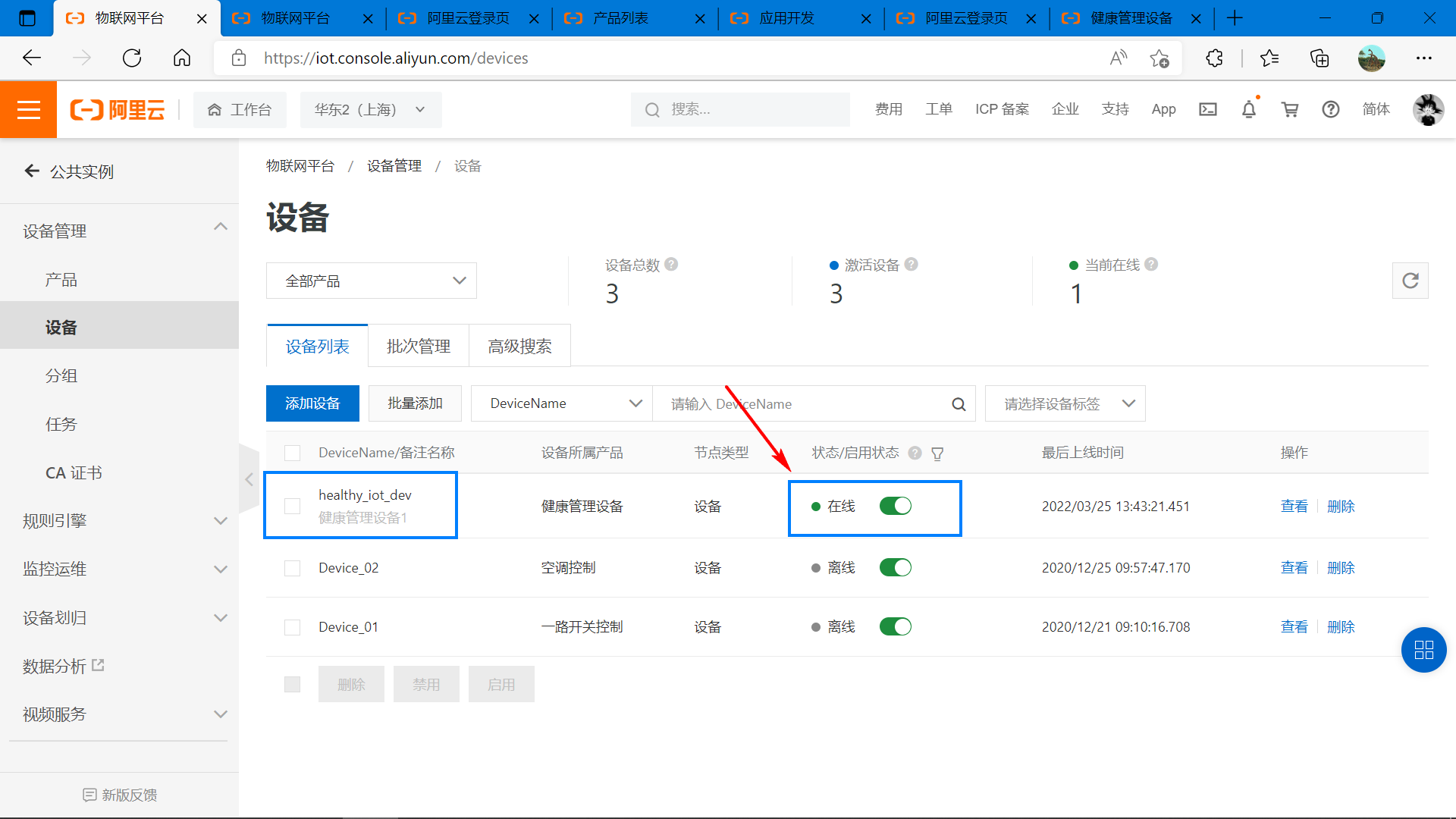Refresh the device statistics

click(1410, 281)
